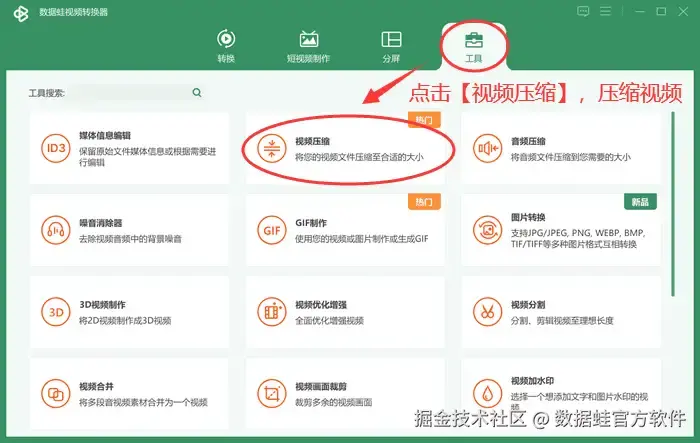Image resolution: width=700 pixels, height=443 pixels.
Task: Open the 视频画面裁剪 crop icon
Action: (271, 394)
